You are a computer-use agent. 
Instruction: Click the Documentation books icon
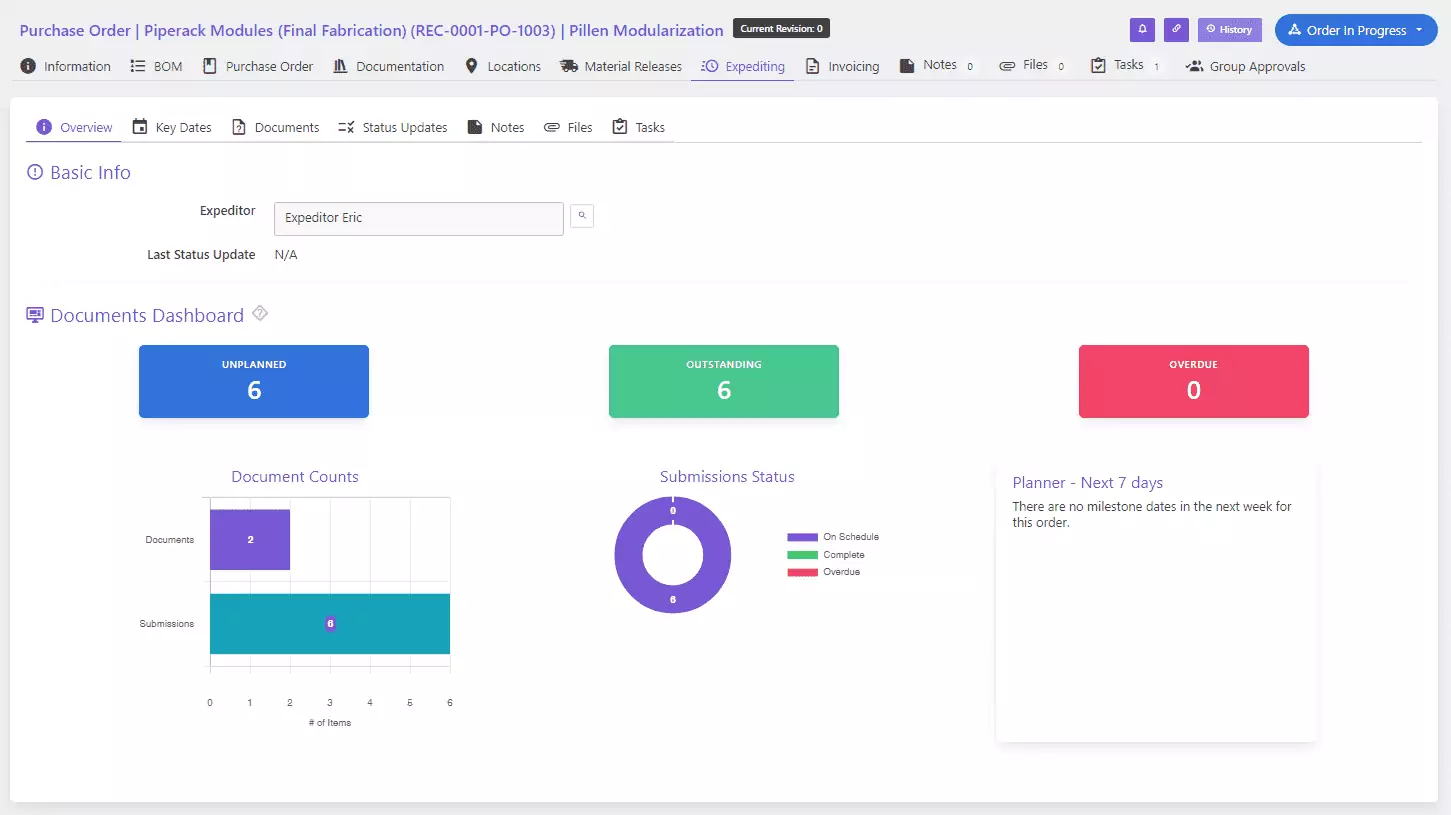[x=340, y=66]
